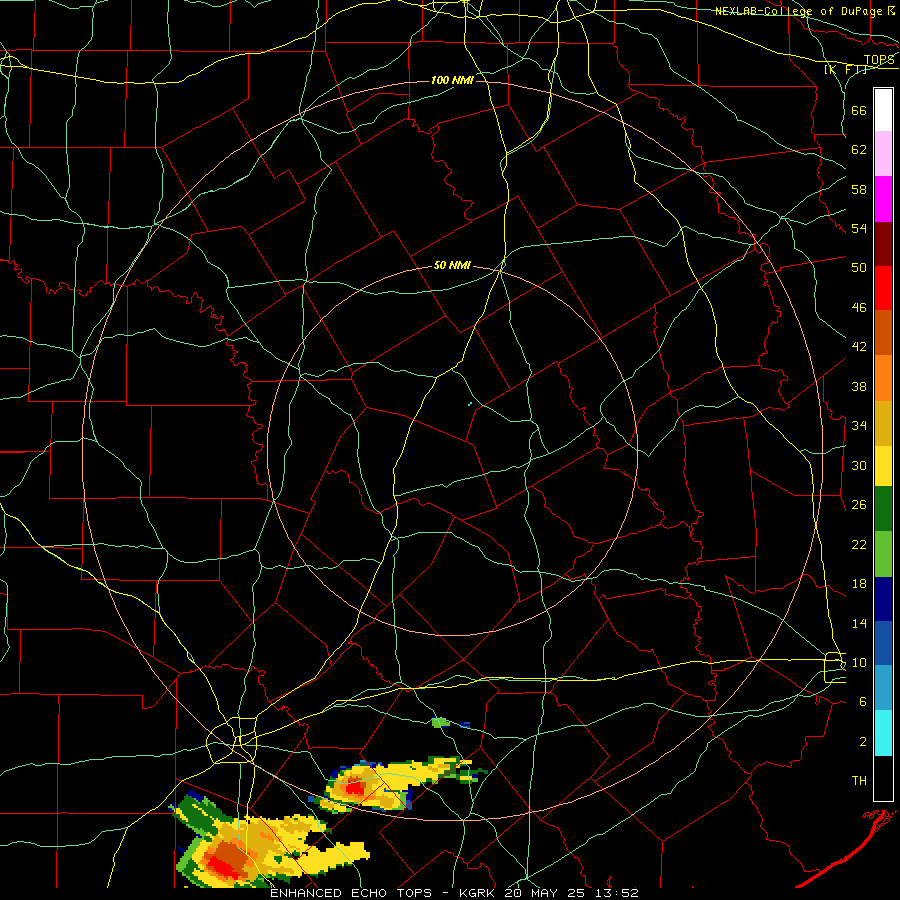Screen dimensions: 900x900
Task: Click the 30 legend value
Action: pos(859,465)
